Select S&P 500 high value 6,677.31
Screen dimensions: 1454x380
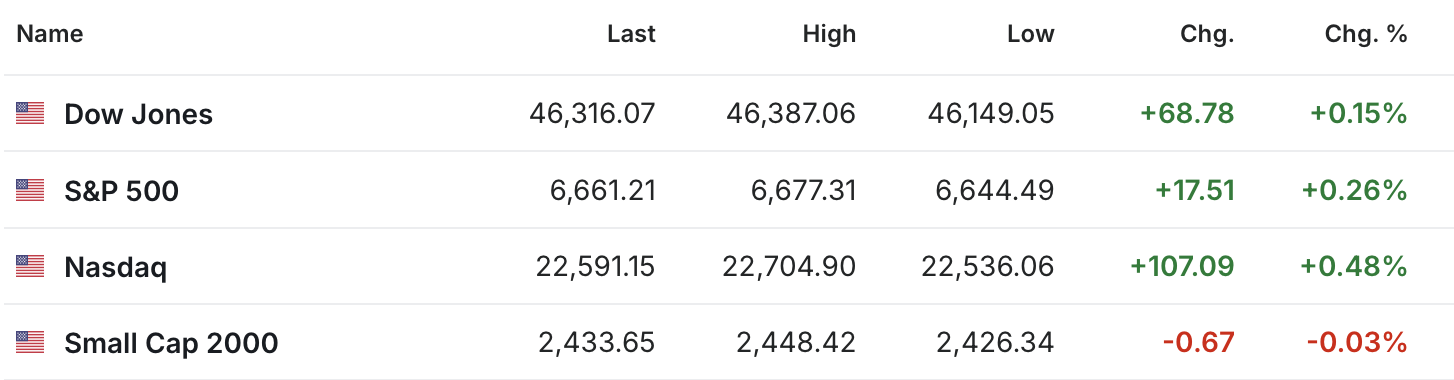tap(804, 190)
